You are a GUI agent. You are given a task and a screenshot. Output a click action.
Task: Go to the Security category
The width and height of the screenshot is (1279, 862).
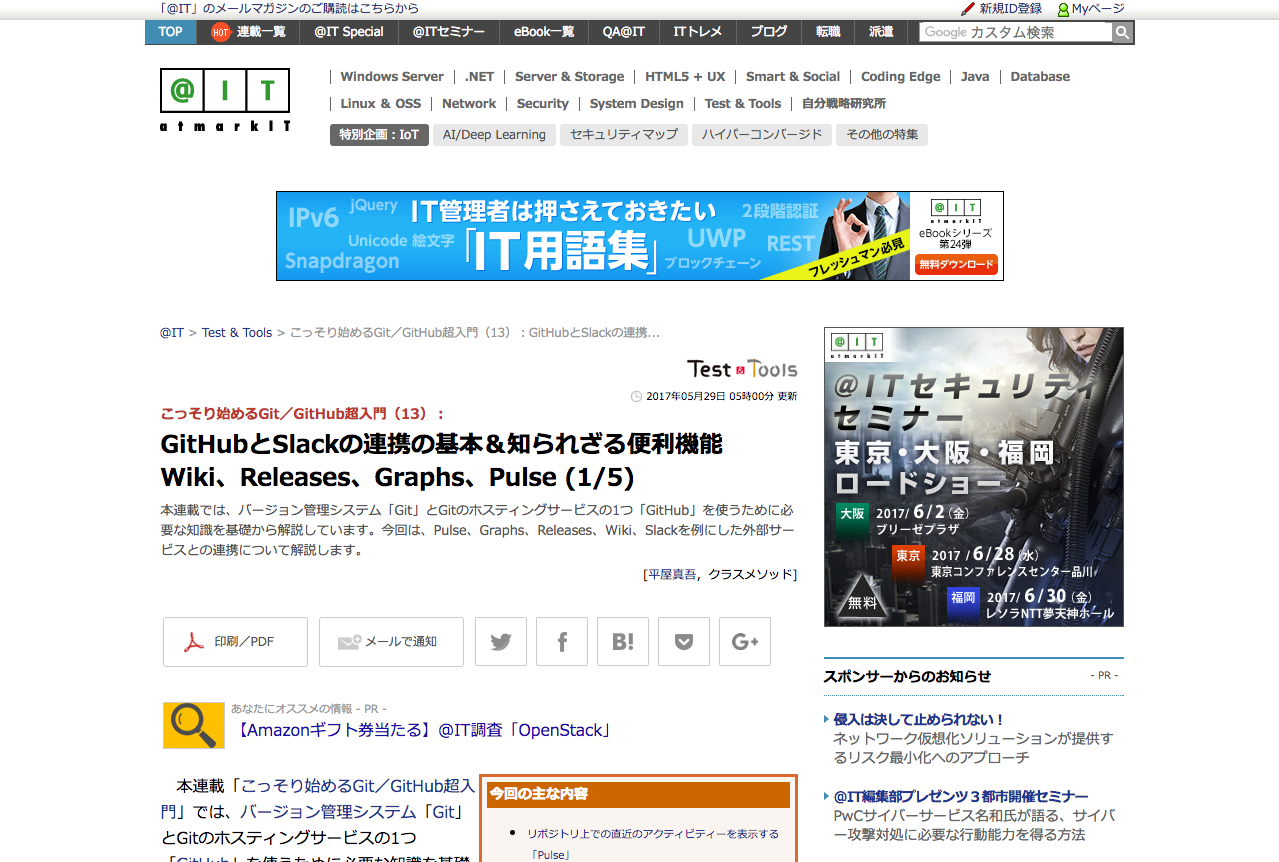(x=543, y=103)
